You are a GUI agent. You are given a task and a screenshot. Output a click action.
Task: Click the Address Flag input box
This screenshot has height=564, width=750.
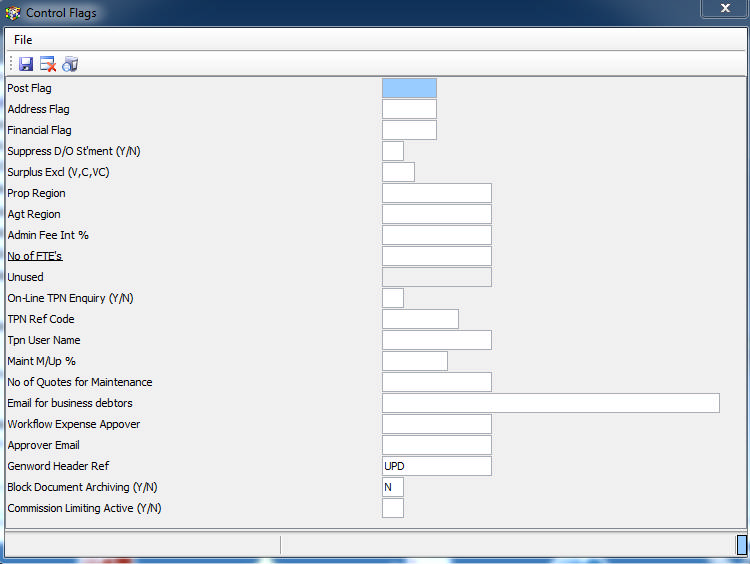[409, 109]
